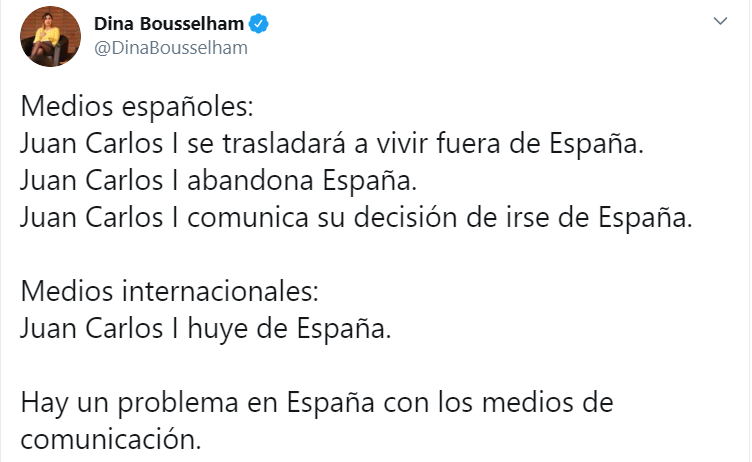Open Dina Bousselham's profile picture

49,36
